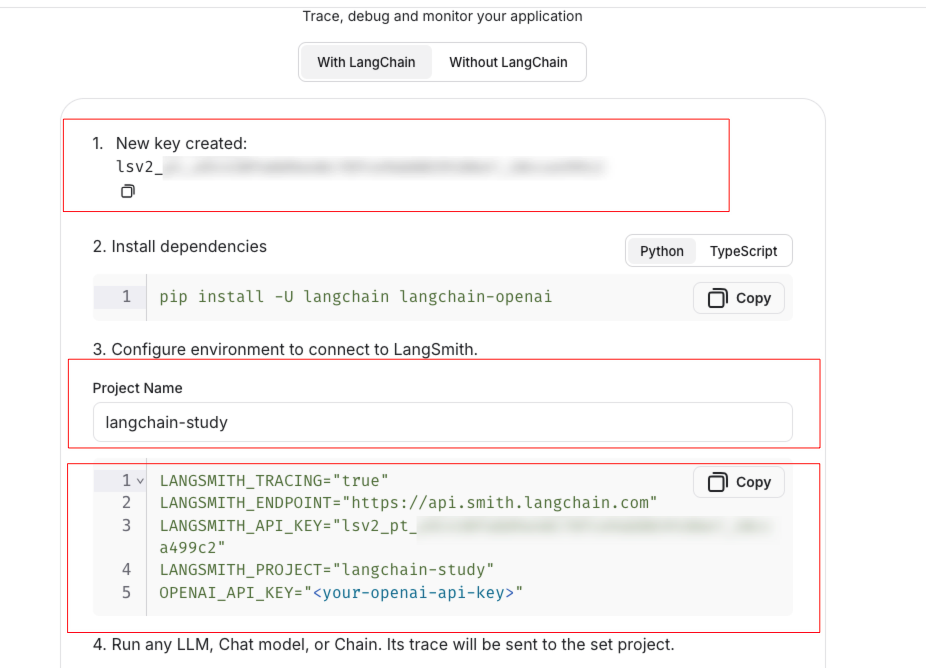Copy the pip install command

click(738, 298)
